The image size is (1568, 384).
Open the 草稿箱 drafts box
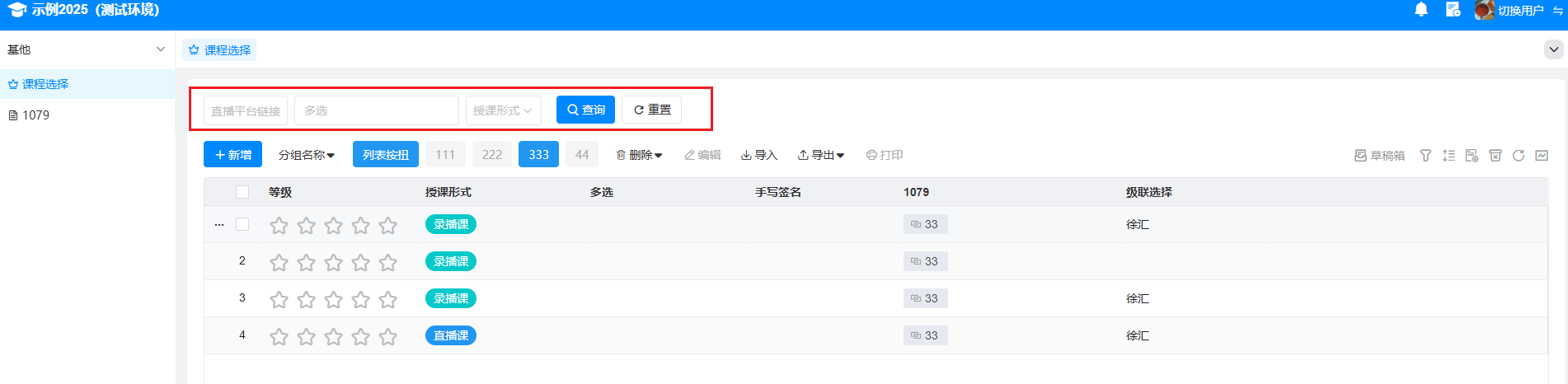[x=1380, y=155]
